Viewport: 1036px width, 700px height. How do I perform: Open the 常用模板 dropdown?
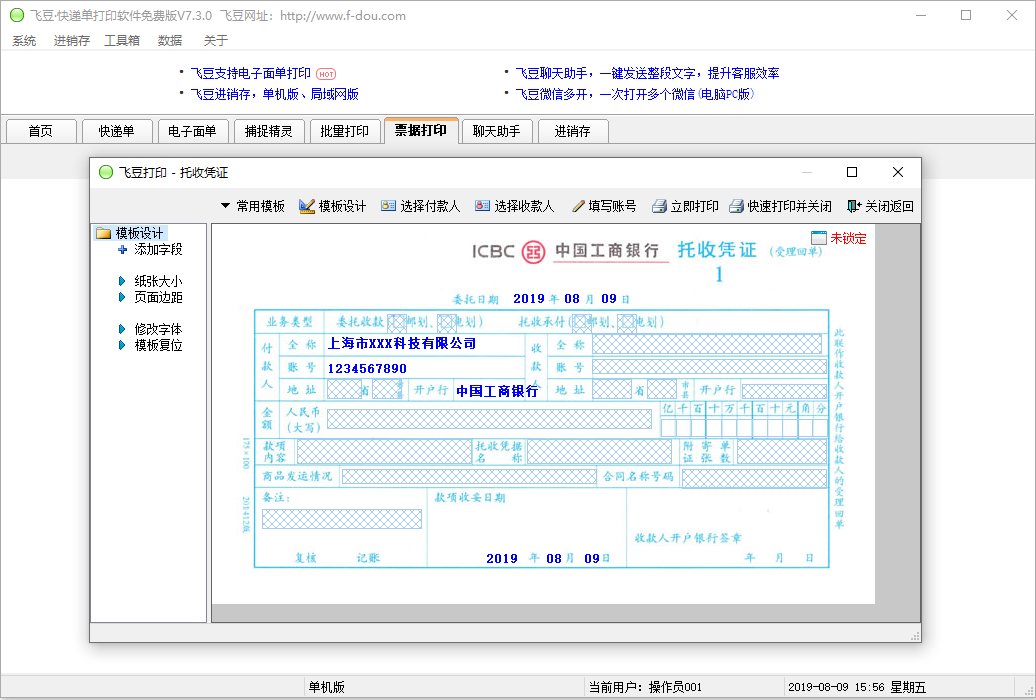tap(252, 206)
